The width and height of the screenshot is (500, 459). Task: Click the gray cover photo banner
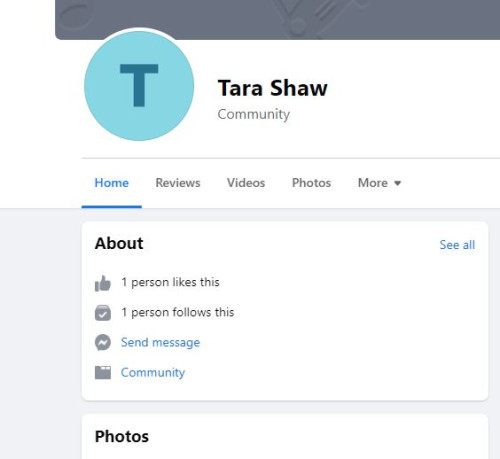pyautogui.click(x=277, y=19)
